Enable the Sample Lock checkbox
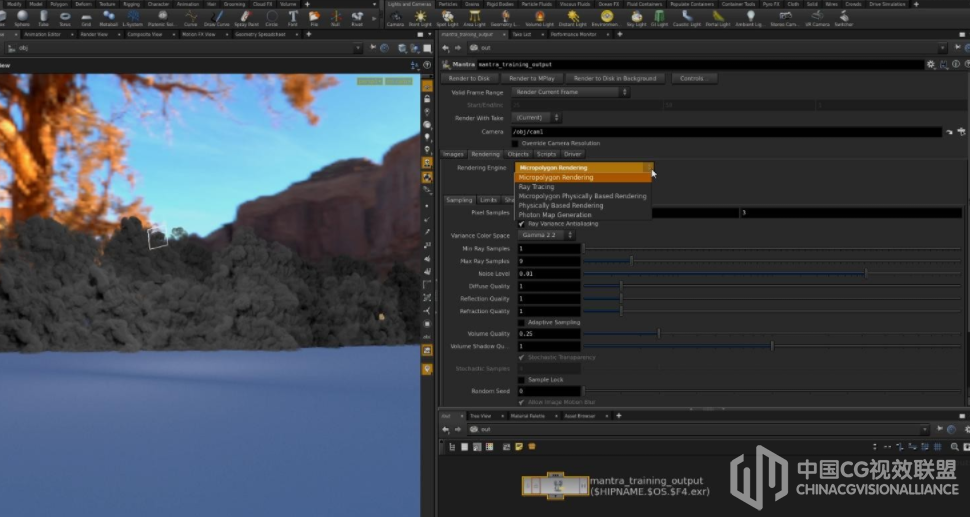The image size is (970, 517). pyautogui.click(x=521, y=380)
